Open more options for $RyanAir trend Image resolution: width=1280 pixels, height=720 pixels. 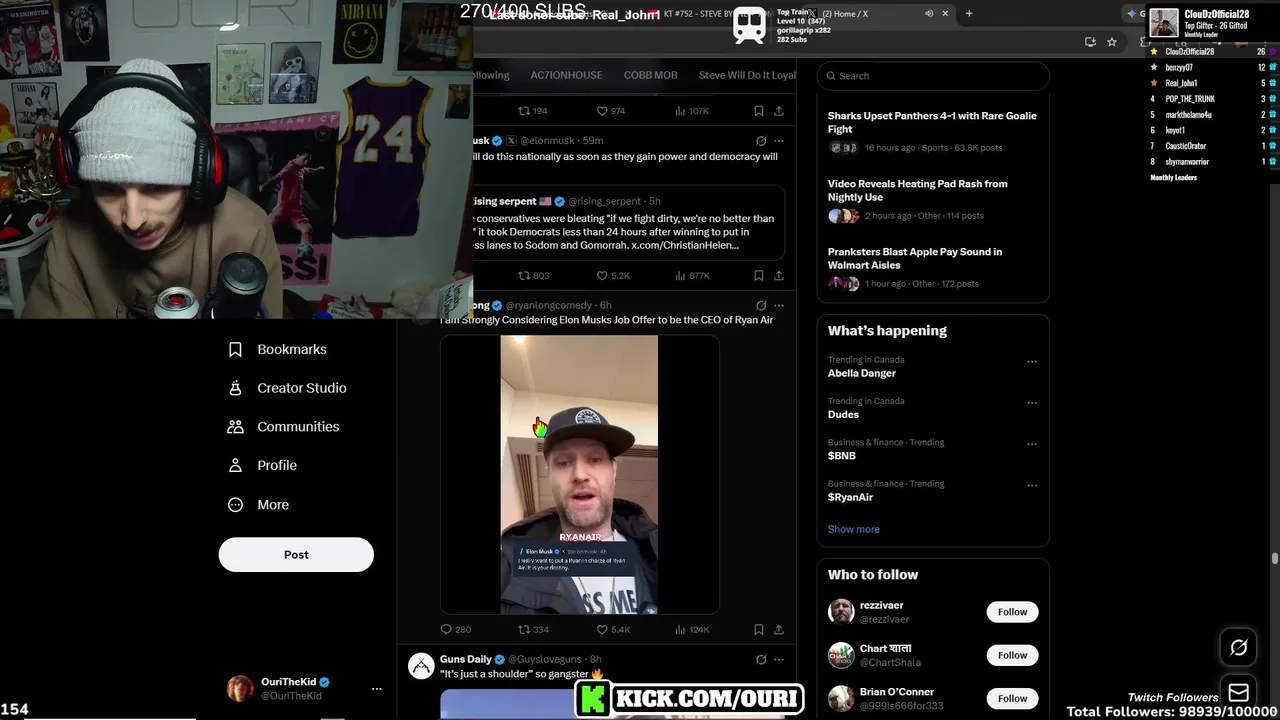click(1032, 485)
